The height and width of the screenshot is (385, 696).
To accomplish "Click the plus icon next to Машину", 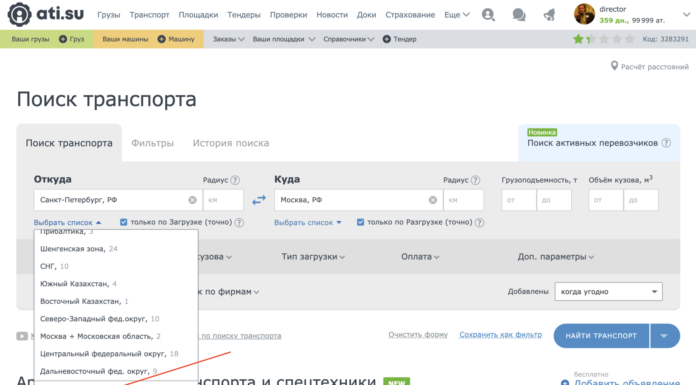I will 162,39.
